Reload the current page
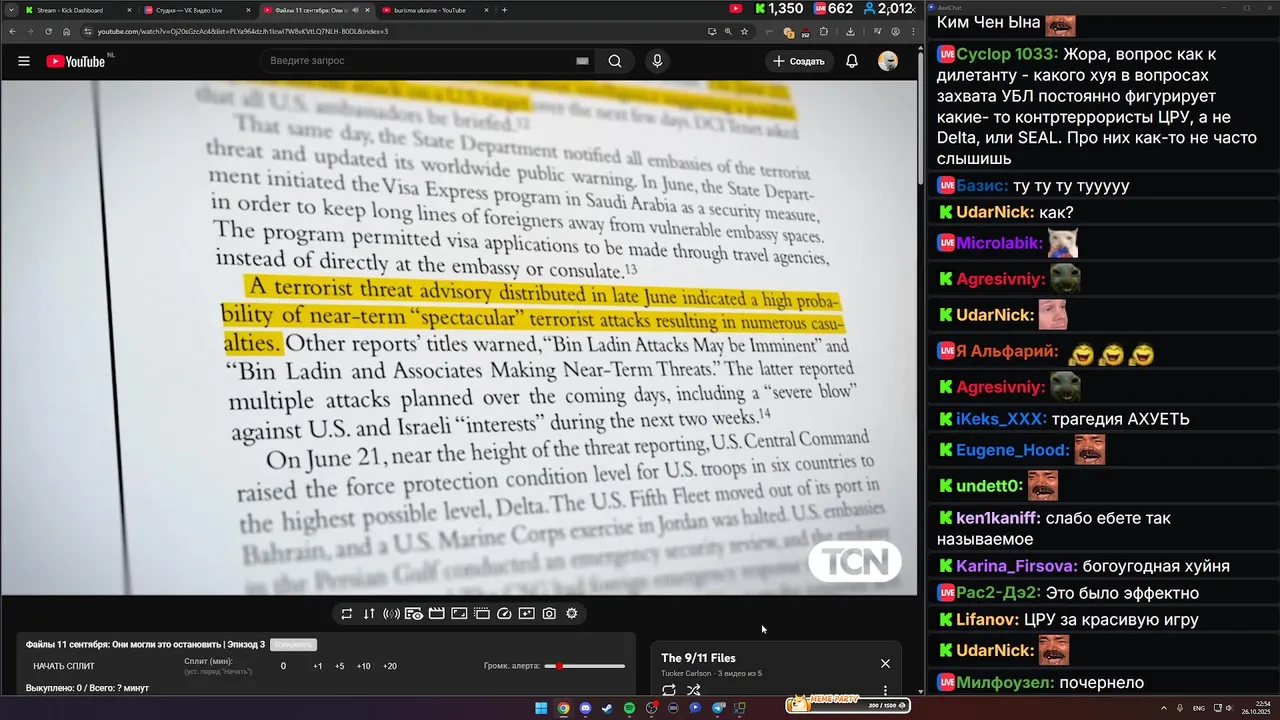 [48, 31]
